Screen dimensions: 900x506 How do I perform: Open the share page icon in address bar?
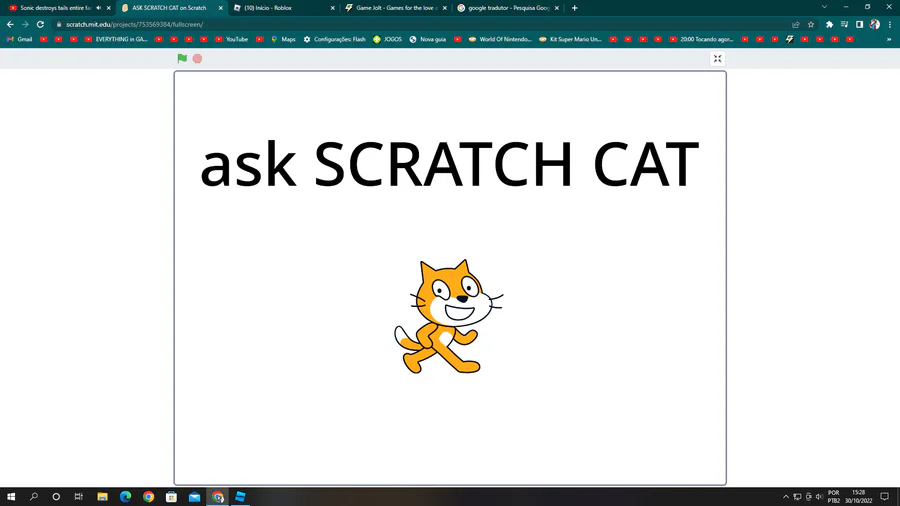(796, 25)
